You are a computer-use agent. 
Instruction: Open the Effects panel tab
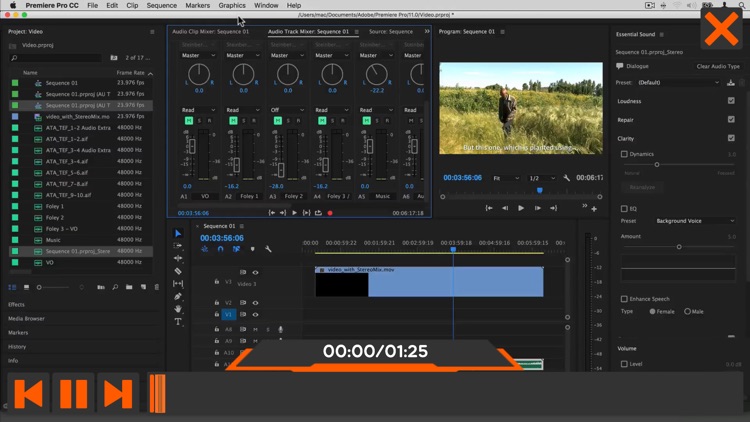click(16, 304)
